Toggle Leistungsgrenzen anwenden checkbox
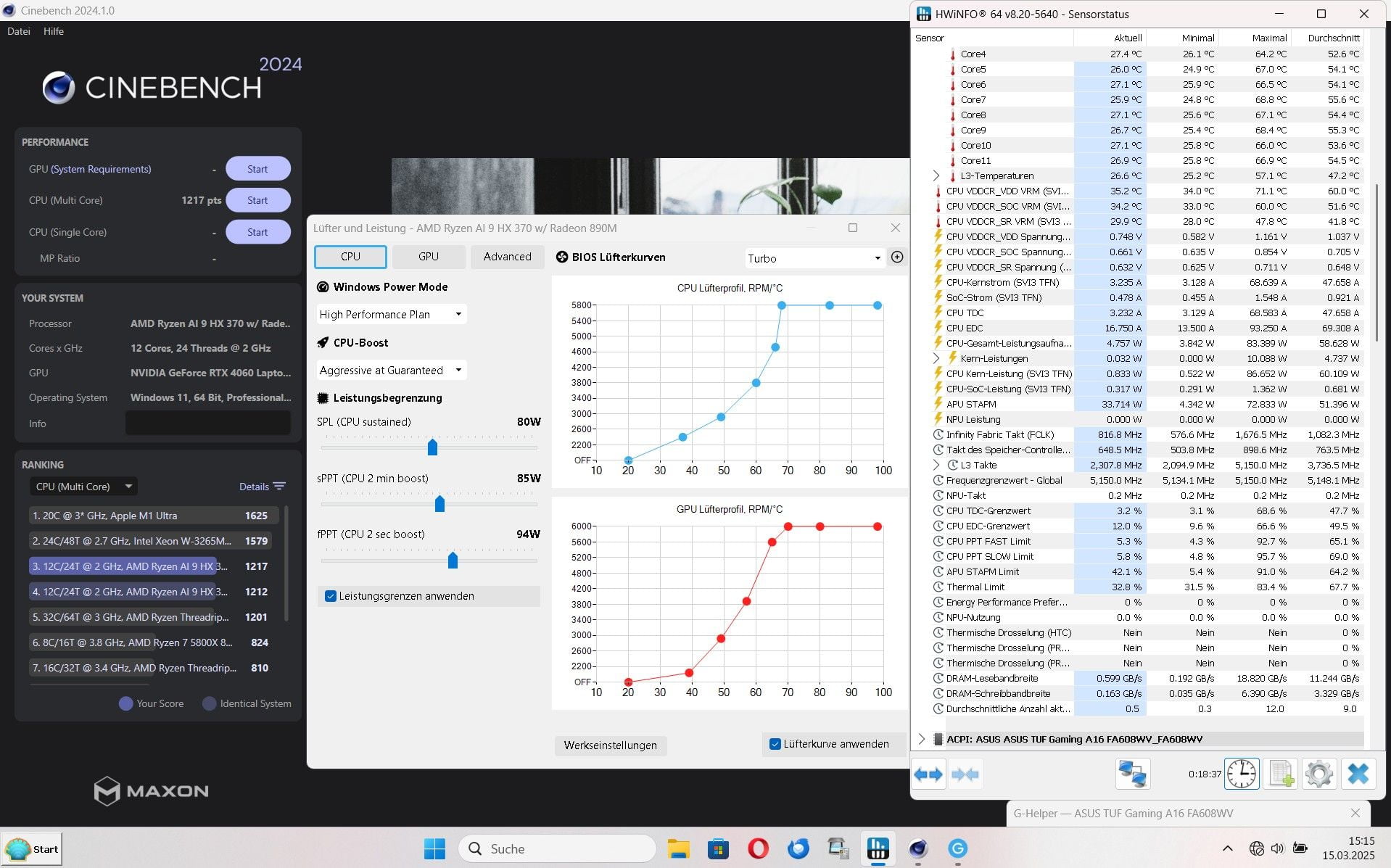Image resolution: width=1391 pixels, height=868 pixels. 331,596
